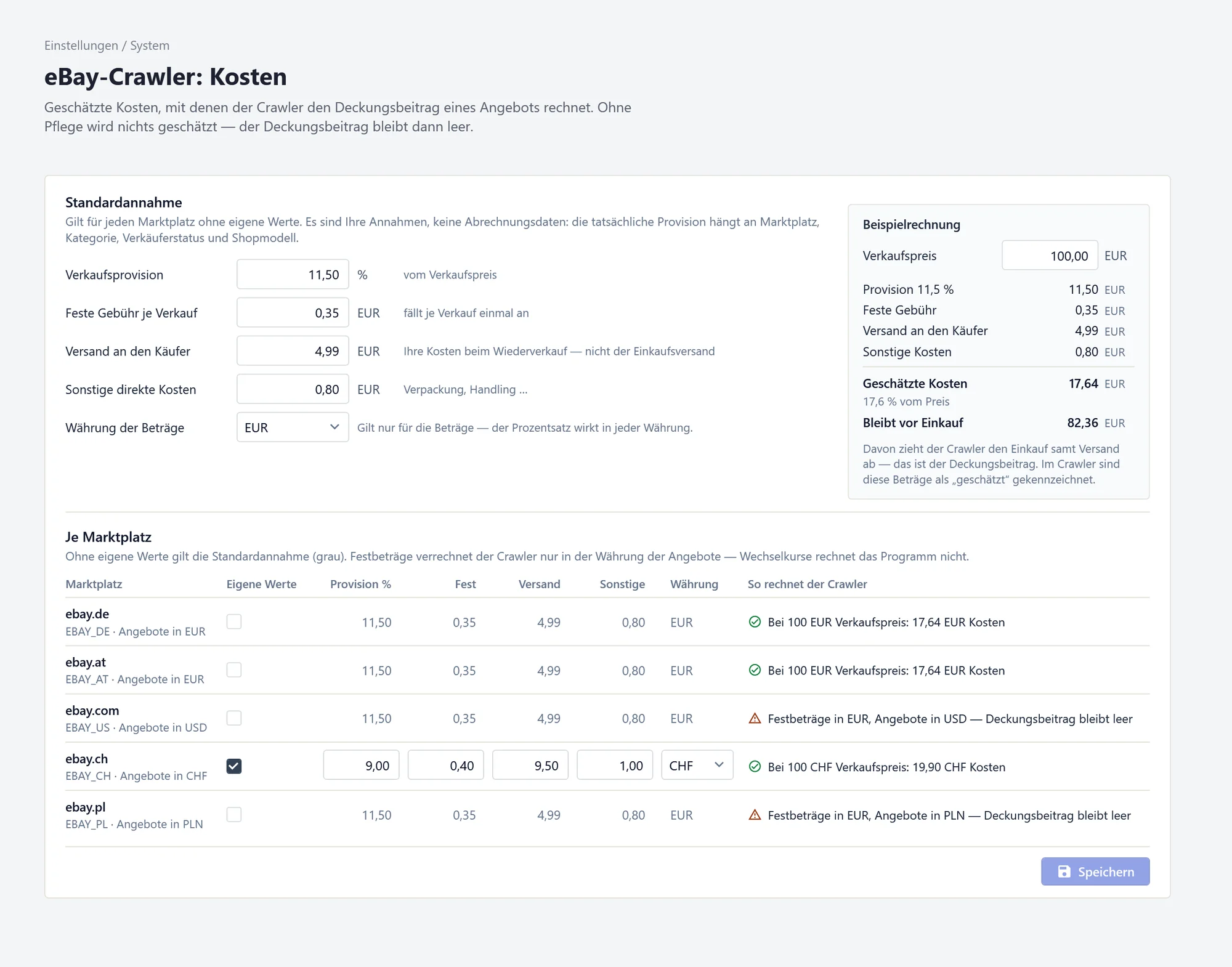The width and height of the screenshot is (1232, 967).
Task: Edit the Sonstige direkte Kosten field
Action: (293, 389)
